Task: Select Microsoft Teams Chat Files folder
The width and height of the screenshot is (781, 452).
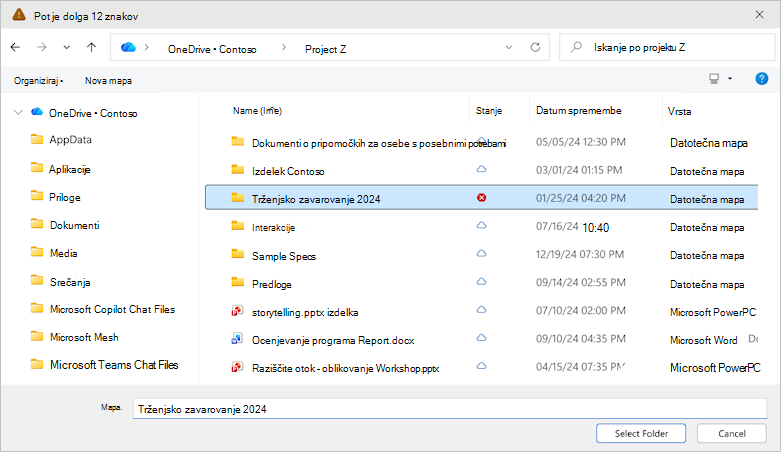Action: 114,365
